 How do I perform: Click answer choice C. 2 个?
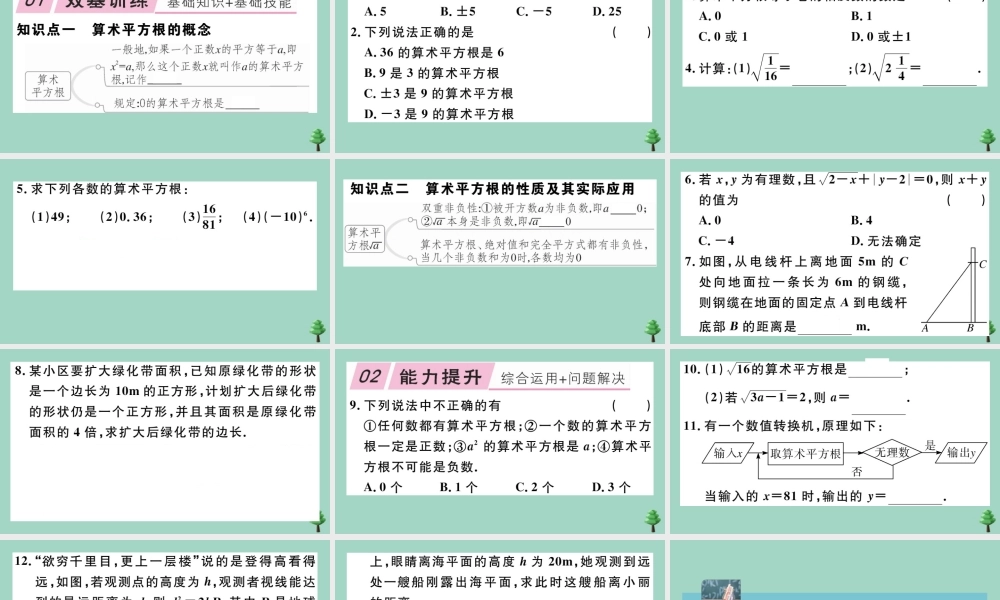tap(534, 487)
